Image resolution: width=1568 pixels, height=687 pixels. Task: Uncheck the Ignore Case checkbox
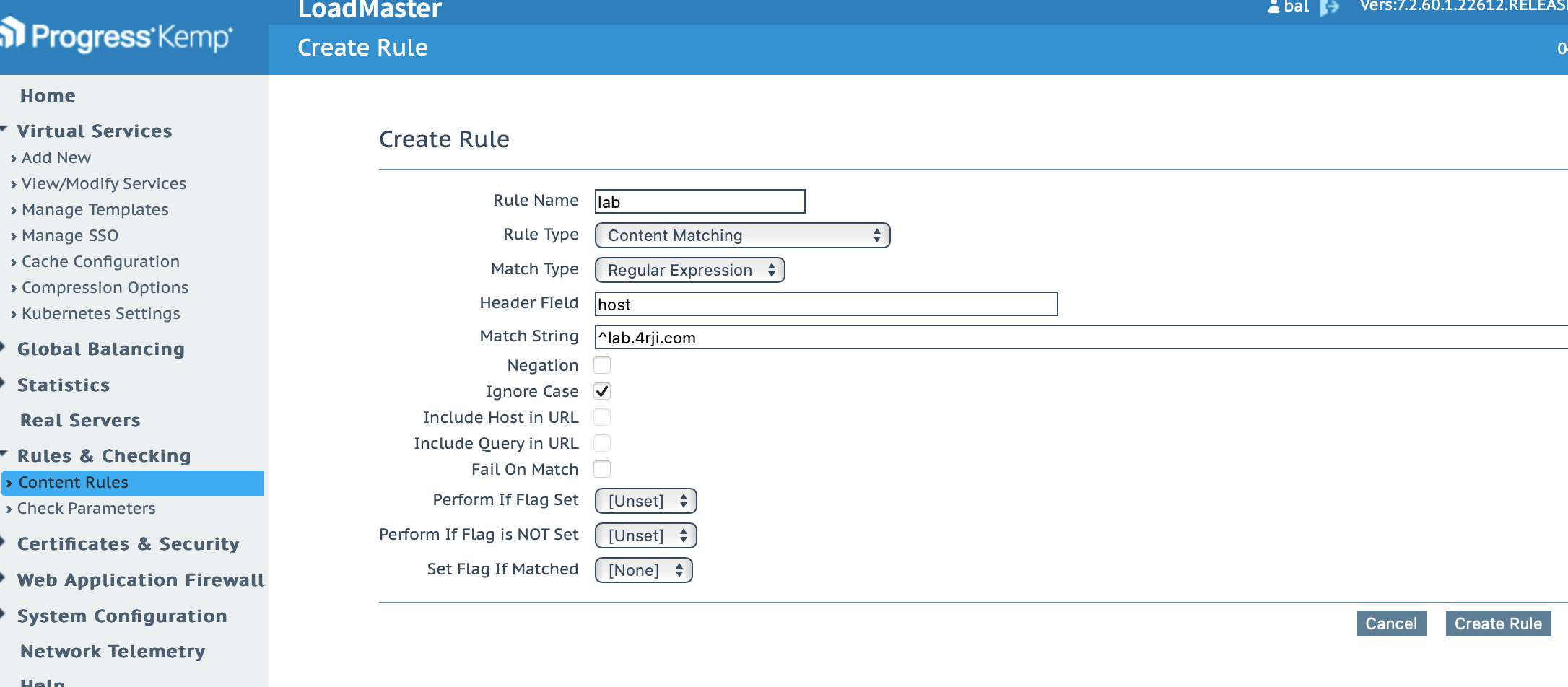pos(602,391)
